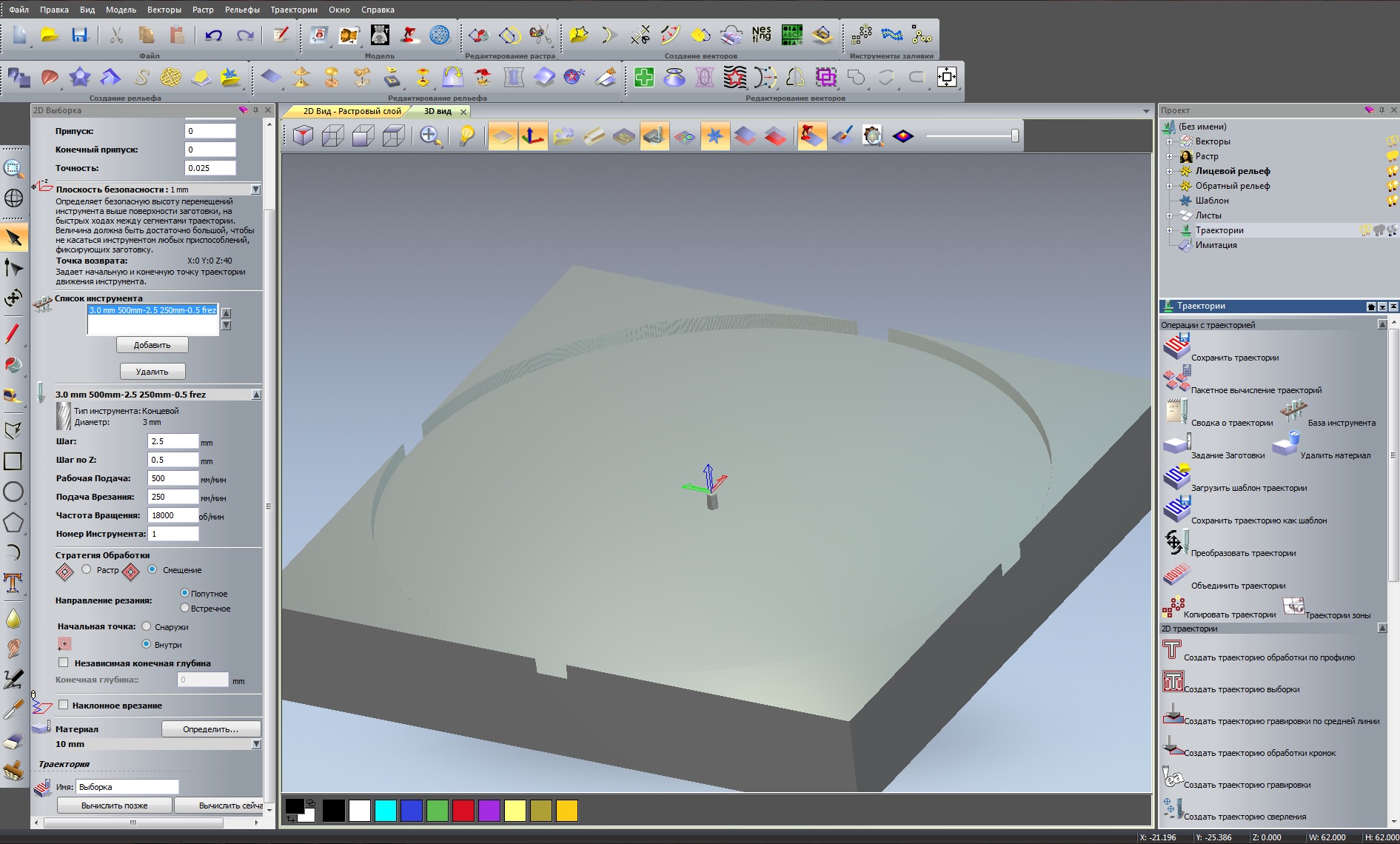Screen dimensions: 1400x844
Task: Choose the circle drawing tool
Action: (x=13, y=492)
